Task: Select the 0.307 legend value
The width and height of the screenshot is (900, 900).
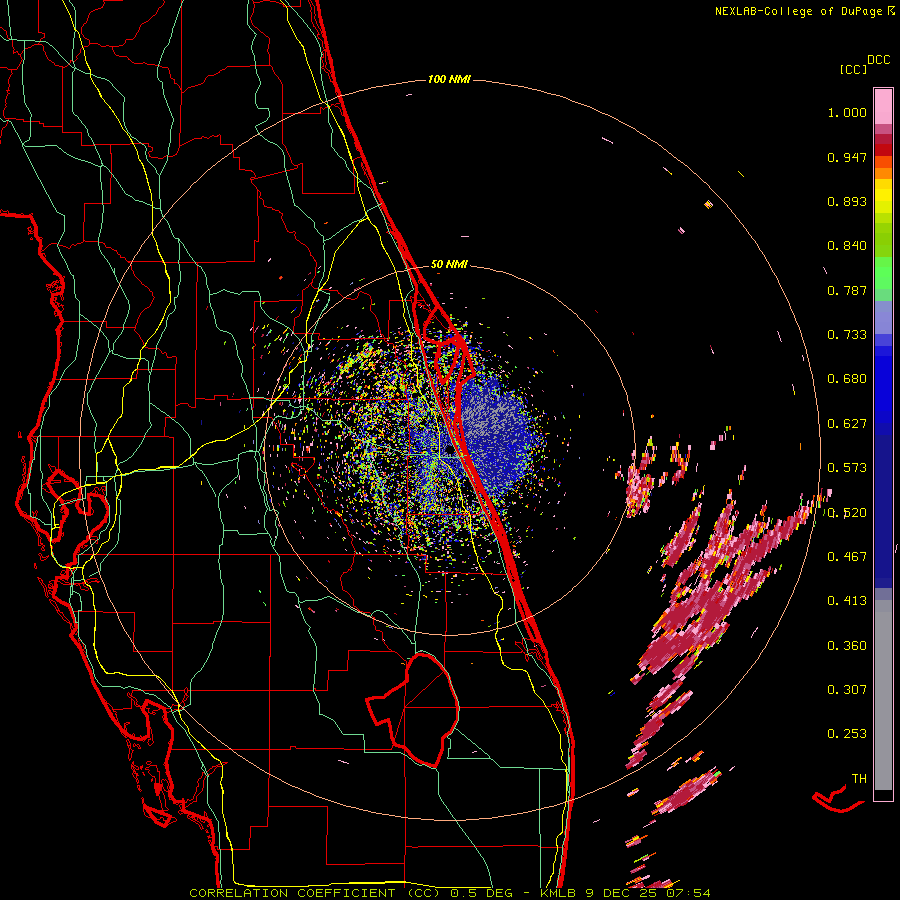Action: click(x=847, y=690)
